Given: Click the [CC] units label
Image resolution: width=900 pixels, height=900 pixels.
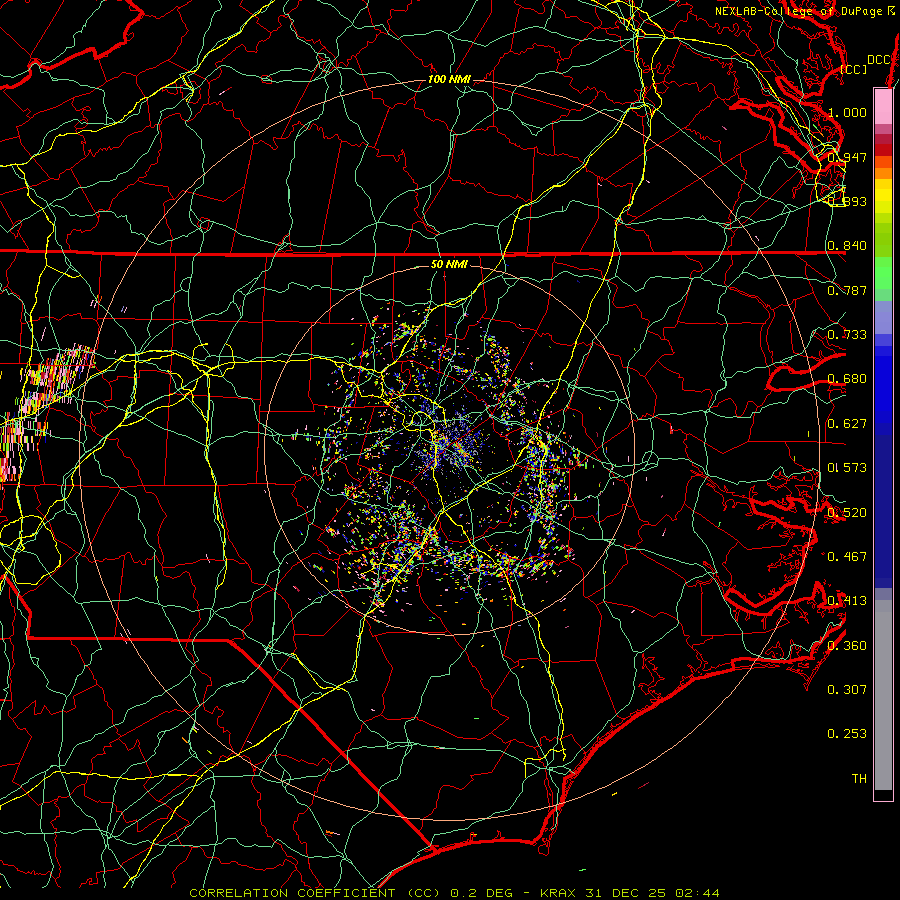Looking at the screenshot, I should [854, 69].
